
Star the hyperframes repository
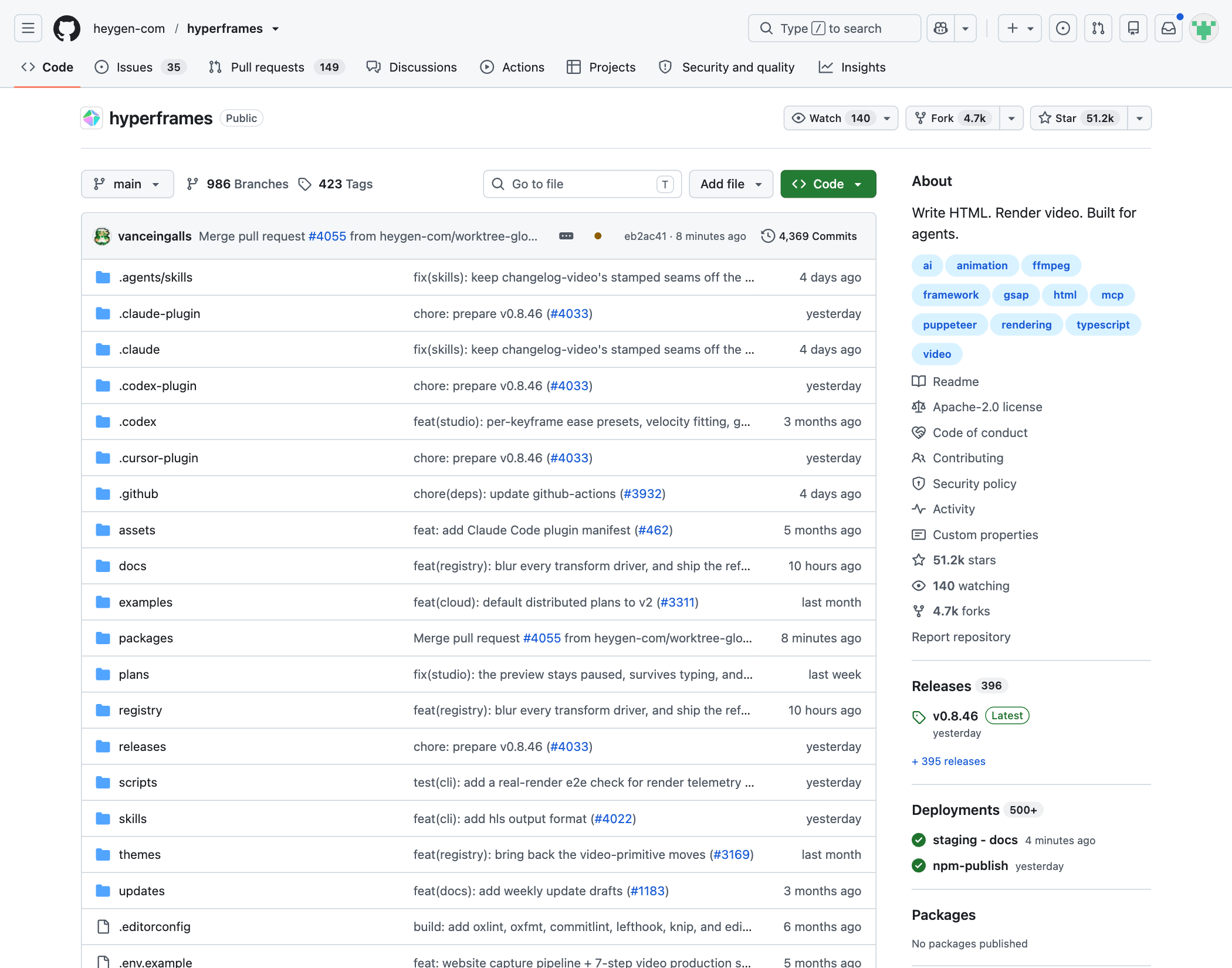(1078, 118)
